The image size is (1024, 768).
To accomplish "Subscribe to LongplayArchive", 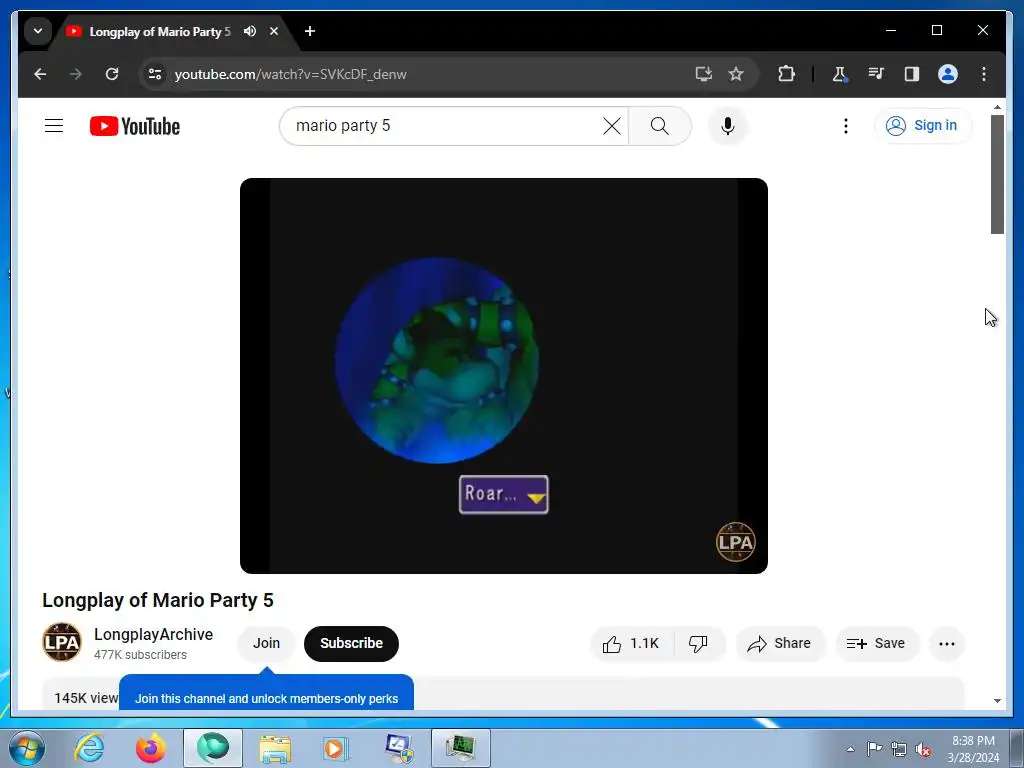I will click(x=351, y=643).
